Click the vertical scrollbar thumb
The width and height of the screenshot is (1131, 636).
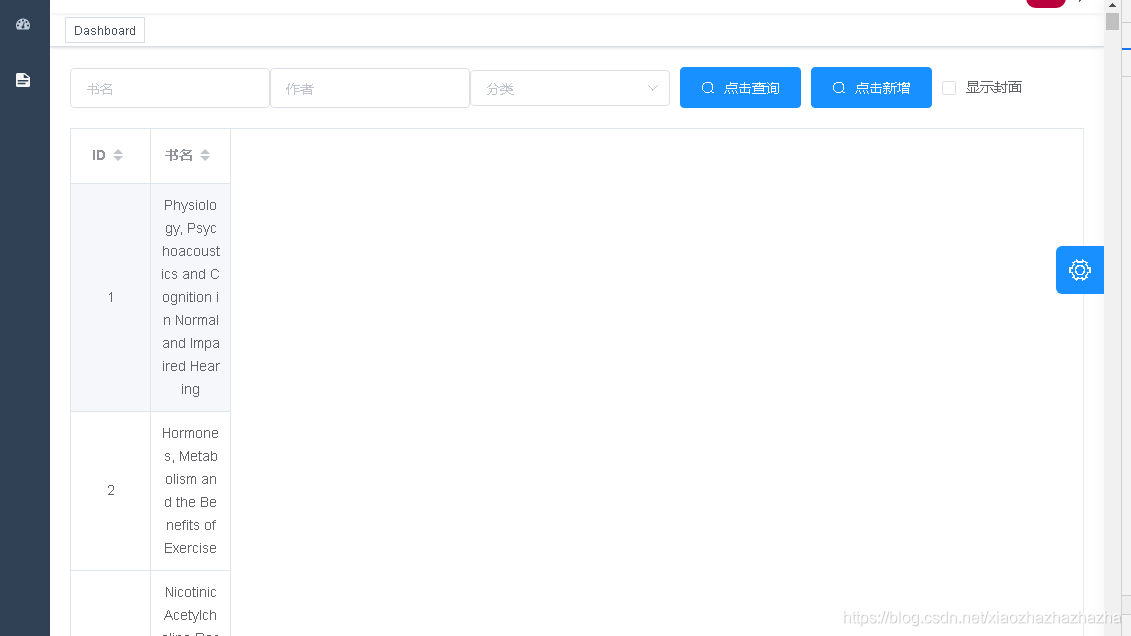tap(1112, 21)
